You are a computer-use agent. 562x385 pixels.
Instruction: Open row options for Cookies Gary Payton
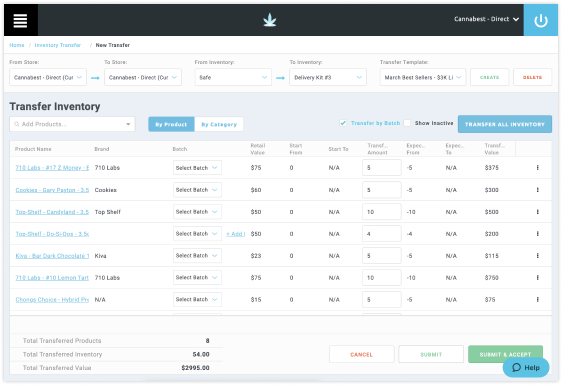(x=538, y=190)
